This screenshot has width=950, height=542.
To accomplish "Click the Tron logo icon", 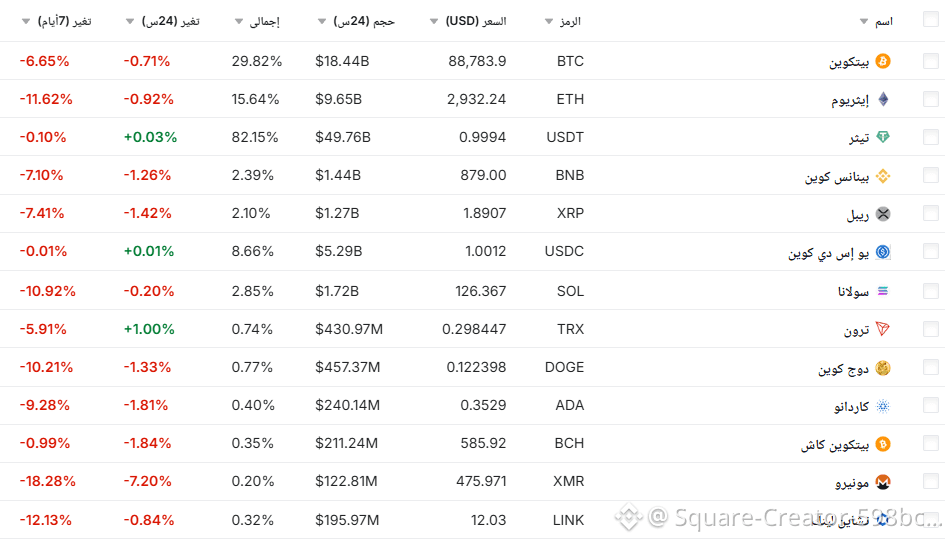I will tap(883, 329).
